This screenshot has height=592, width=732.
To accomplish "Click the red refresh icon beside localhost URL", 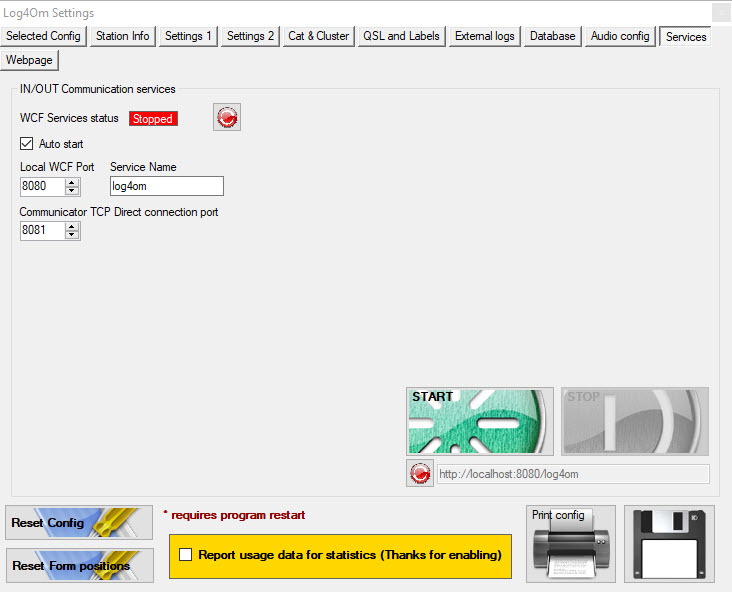I will pyautogui.click(x=420, y=473).
